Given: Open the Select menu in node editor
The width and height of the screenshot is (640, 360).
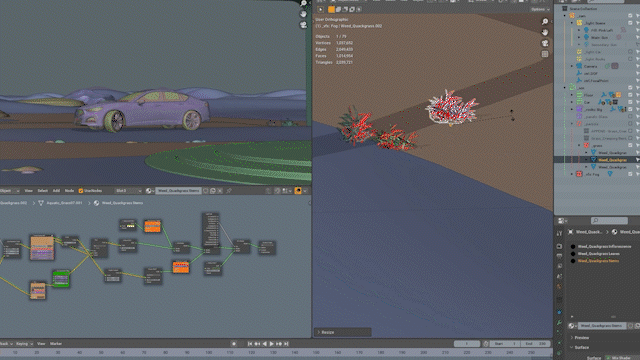Looking at the screenshot, I should (x=43, y=191).
